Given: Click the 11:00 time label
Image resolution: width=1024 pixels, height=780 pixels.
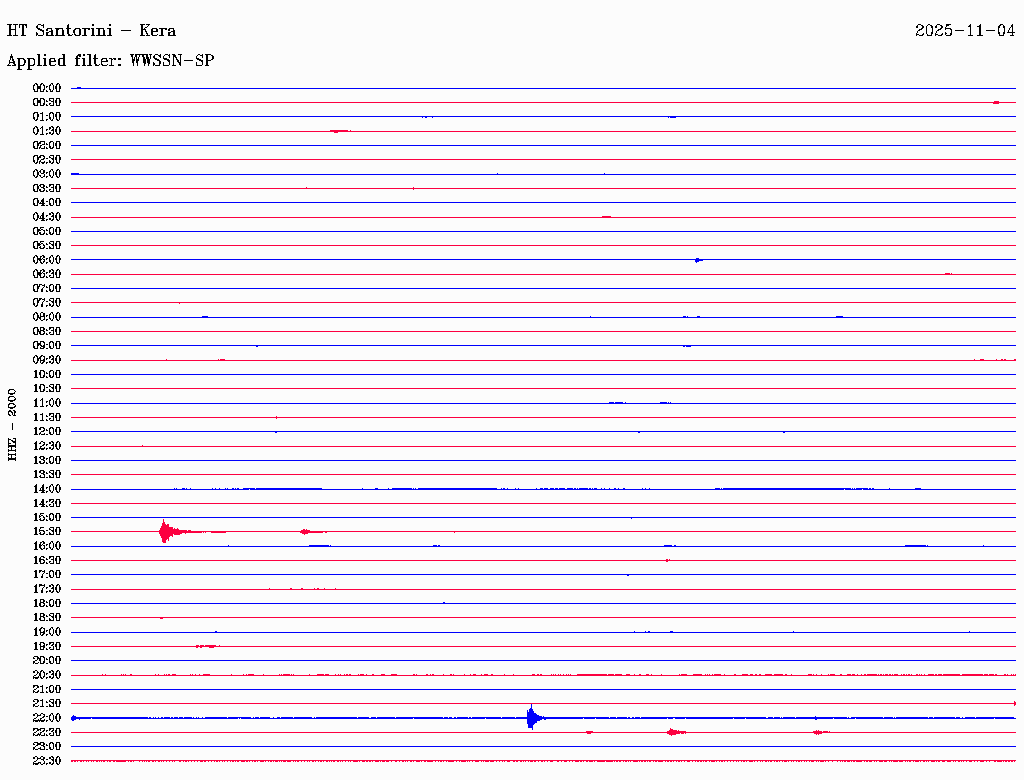Looking at the screenshot, I should pyautogui.click(x=47, y=403).
